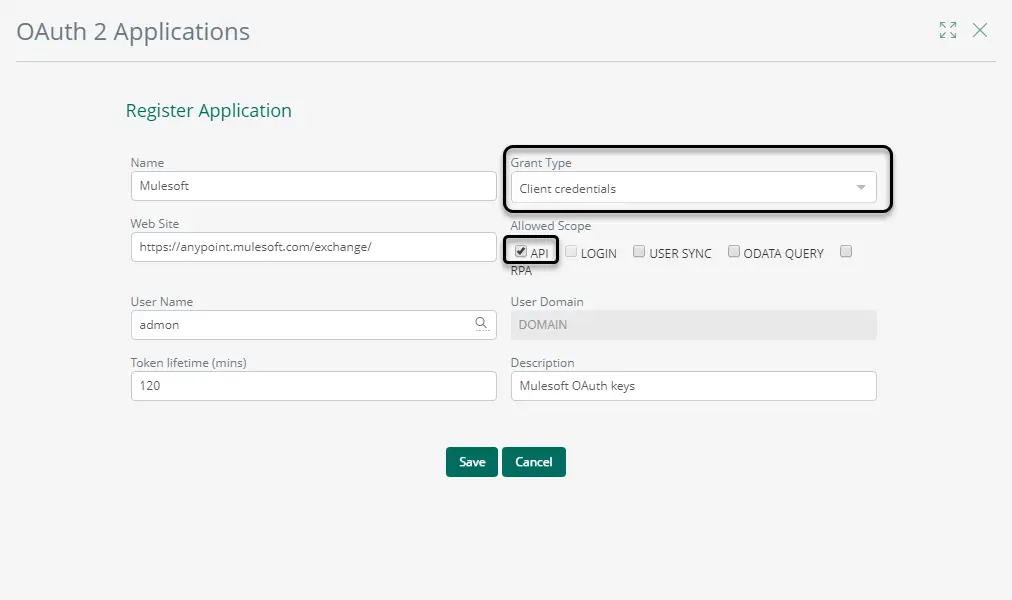Enable the RPA scope checkbox
The image size is (1012, 600).
846,251
